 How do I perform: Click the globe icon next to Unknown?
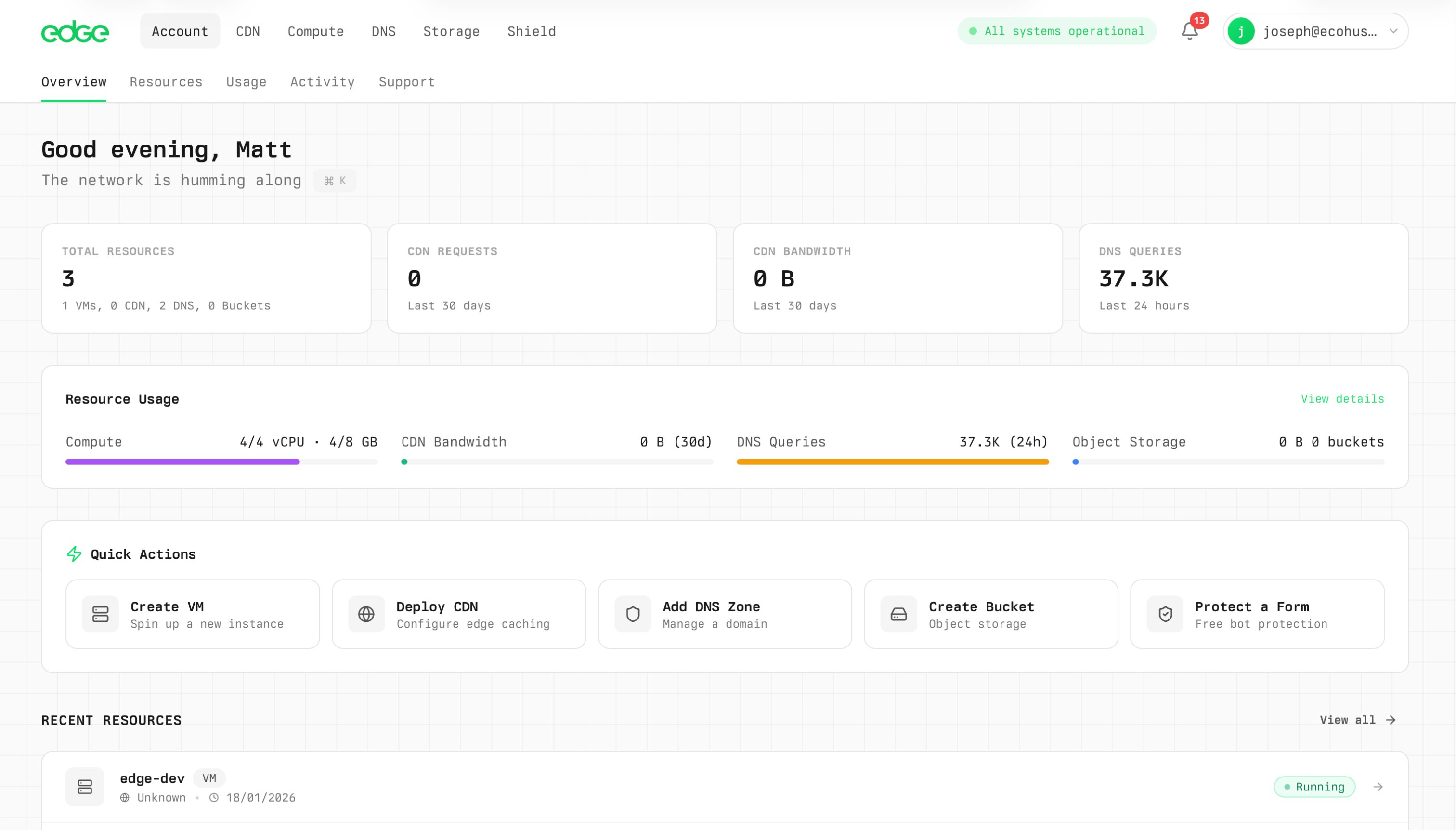[x=125, y=798]
